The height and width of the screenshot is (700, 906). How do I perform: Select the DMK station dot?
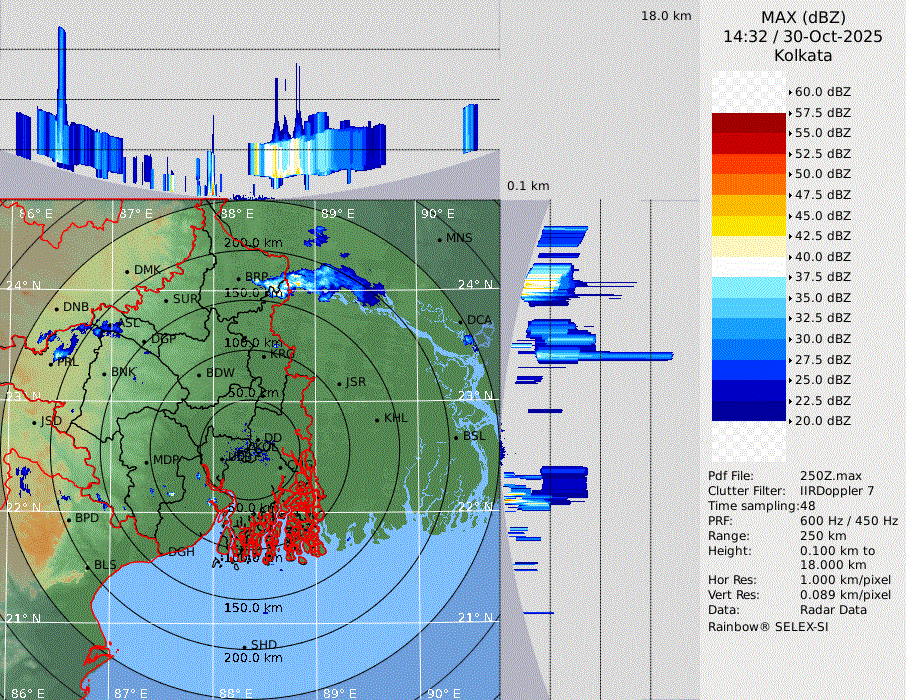[127, 271]
